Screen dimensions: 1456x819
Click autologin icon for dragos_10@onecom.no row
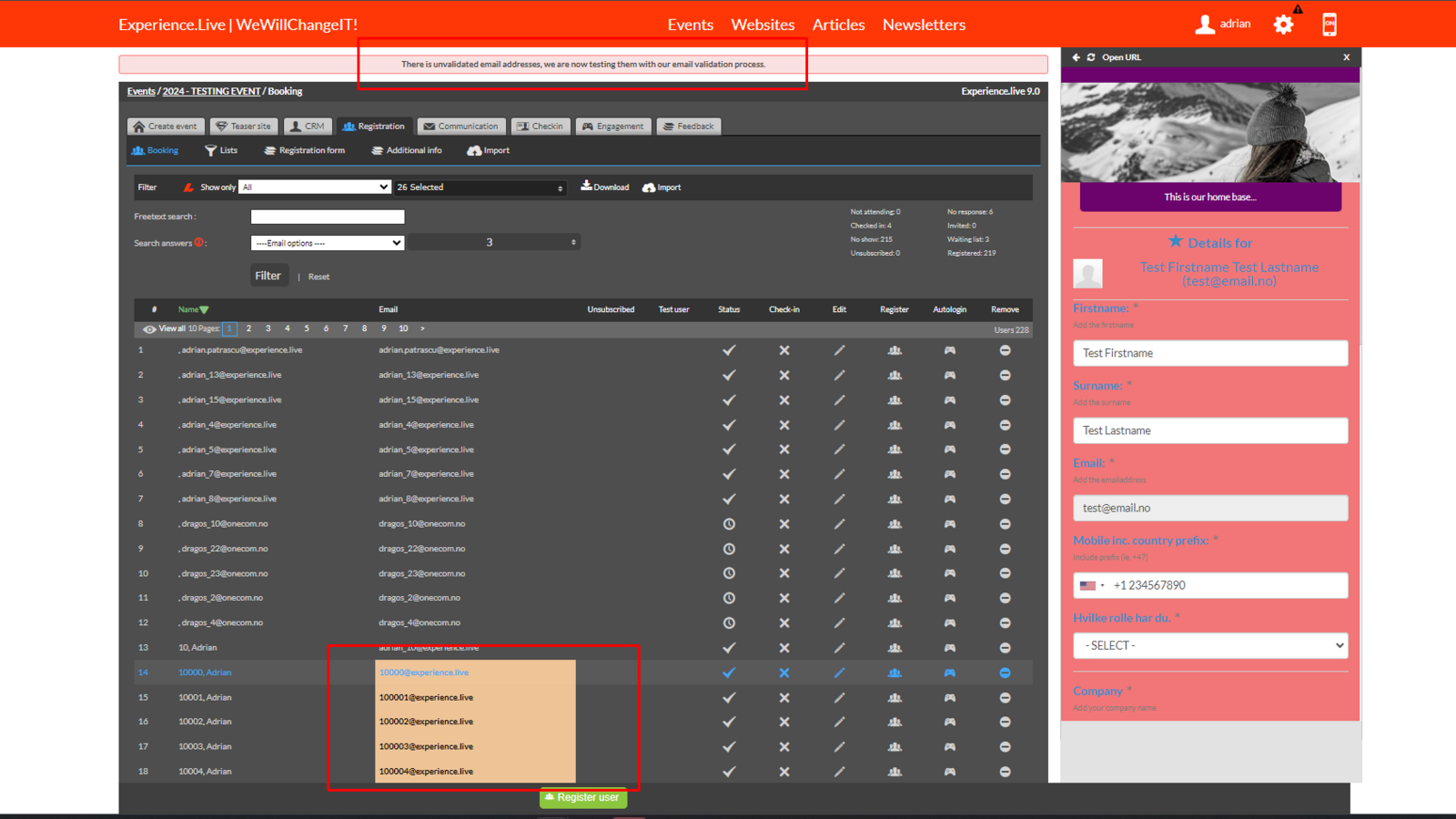tap(949, 524)
